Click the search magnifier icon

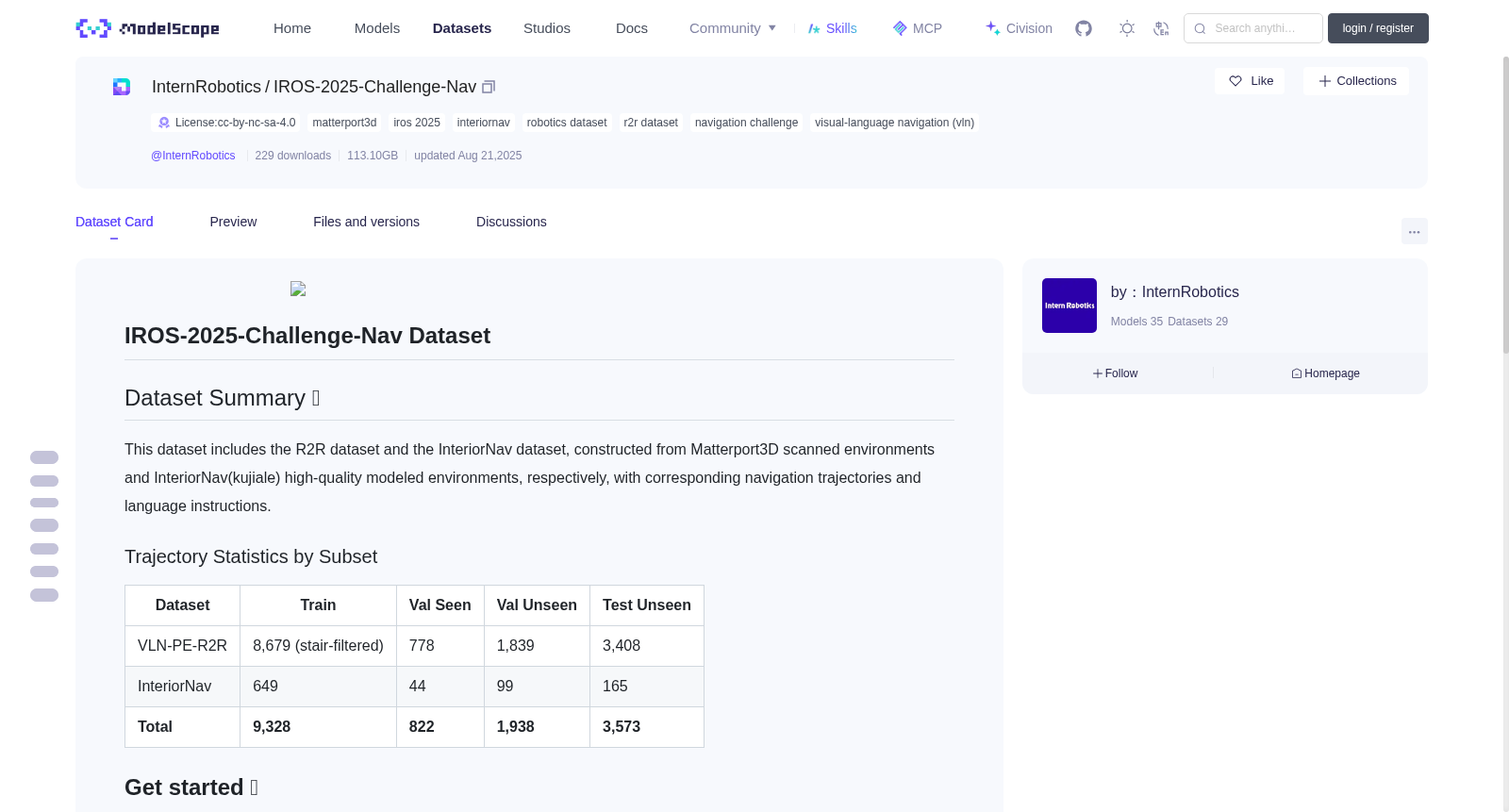tap(1200, 28)
